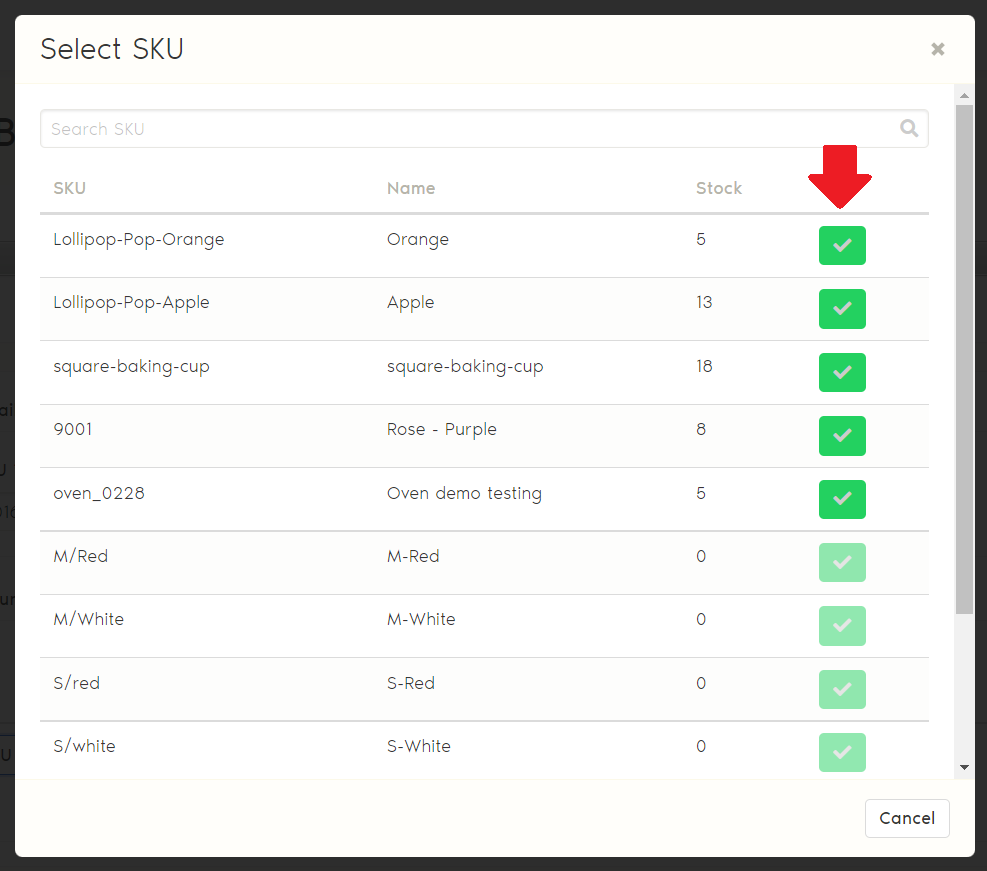Viewport: 987px width, 871px height.
Task: Select the Lollipop-Pop-Orange SKU checkmark button
Action: (x=842, y=246)
